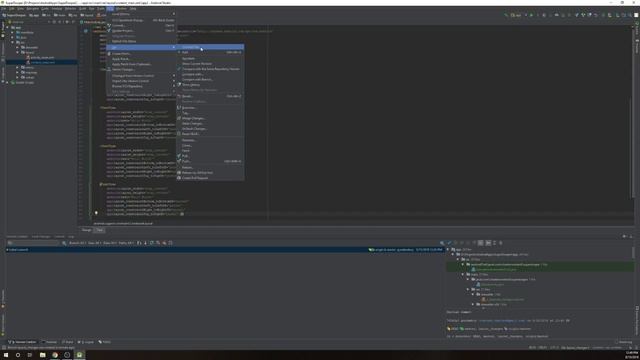
Task: Choose Merge Changes in Git submenu
Action: tap(210, 118)
